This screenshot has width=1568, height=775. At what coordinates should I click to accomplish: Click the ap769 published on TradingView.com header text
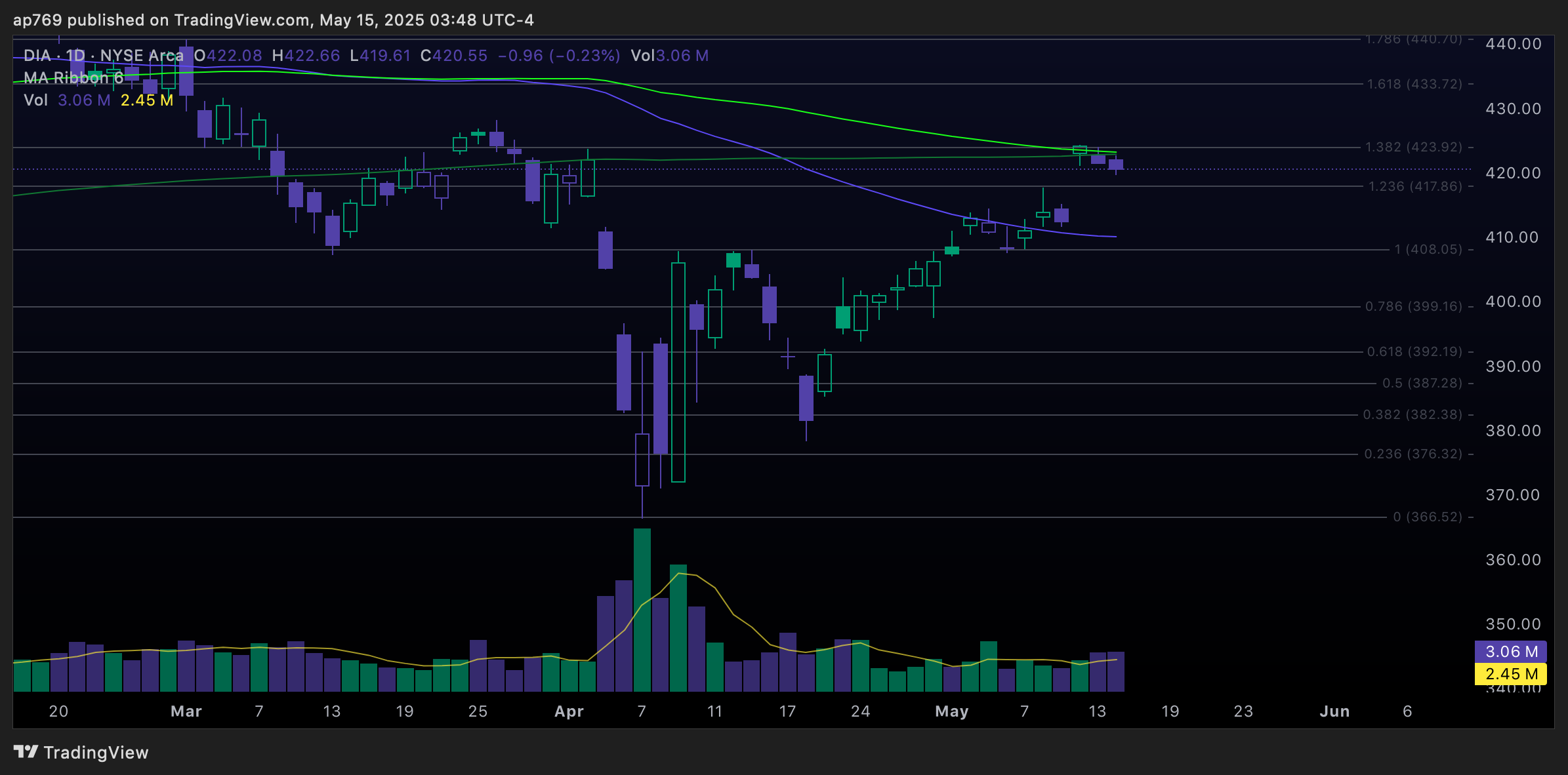point(274,20)
